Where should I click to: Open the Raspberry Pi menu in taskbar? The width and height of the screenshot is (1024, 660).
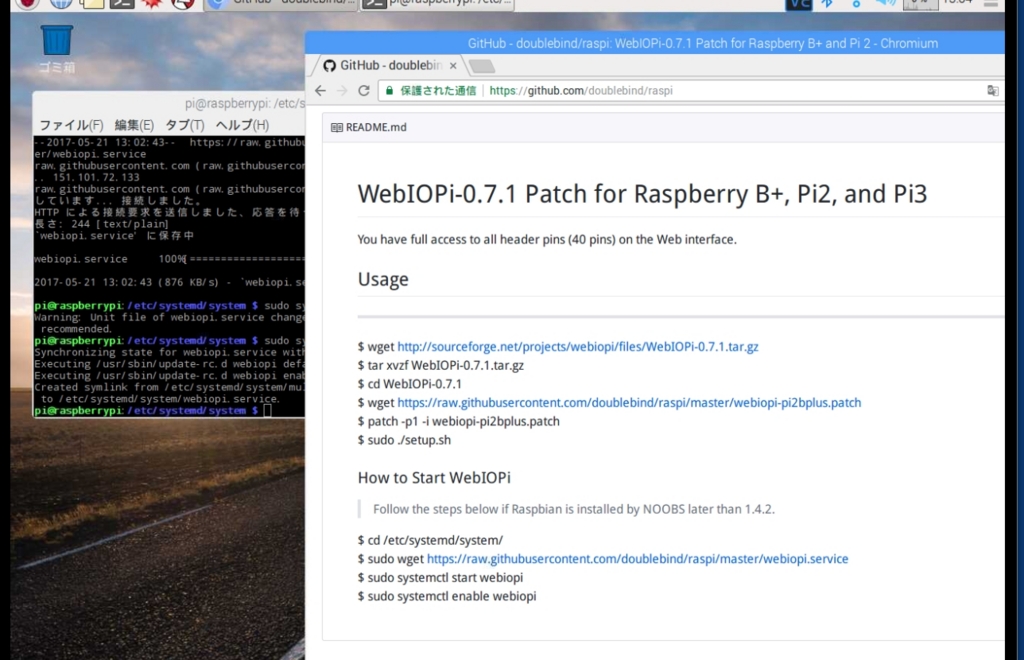pos(28,3)
